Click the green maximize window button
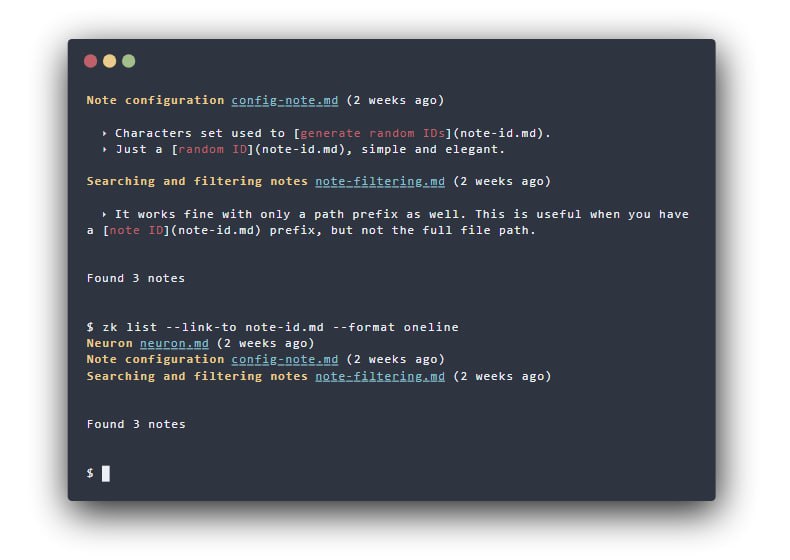Image resolution: width=790 pixels, height=560 pixels. coord(128,61)
